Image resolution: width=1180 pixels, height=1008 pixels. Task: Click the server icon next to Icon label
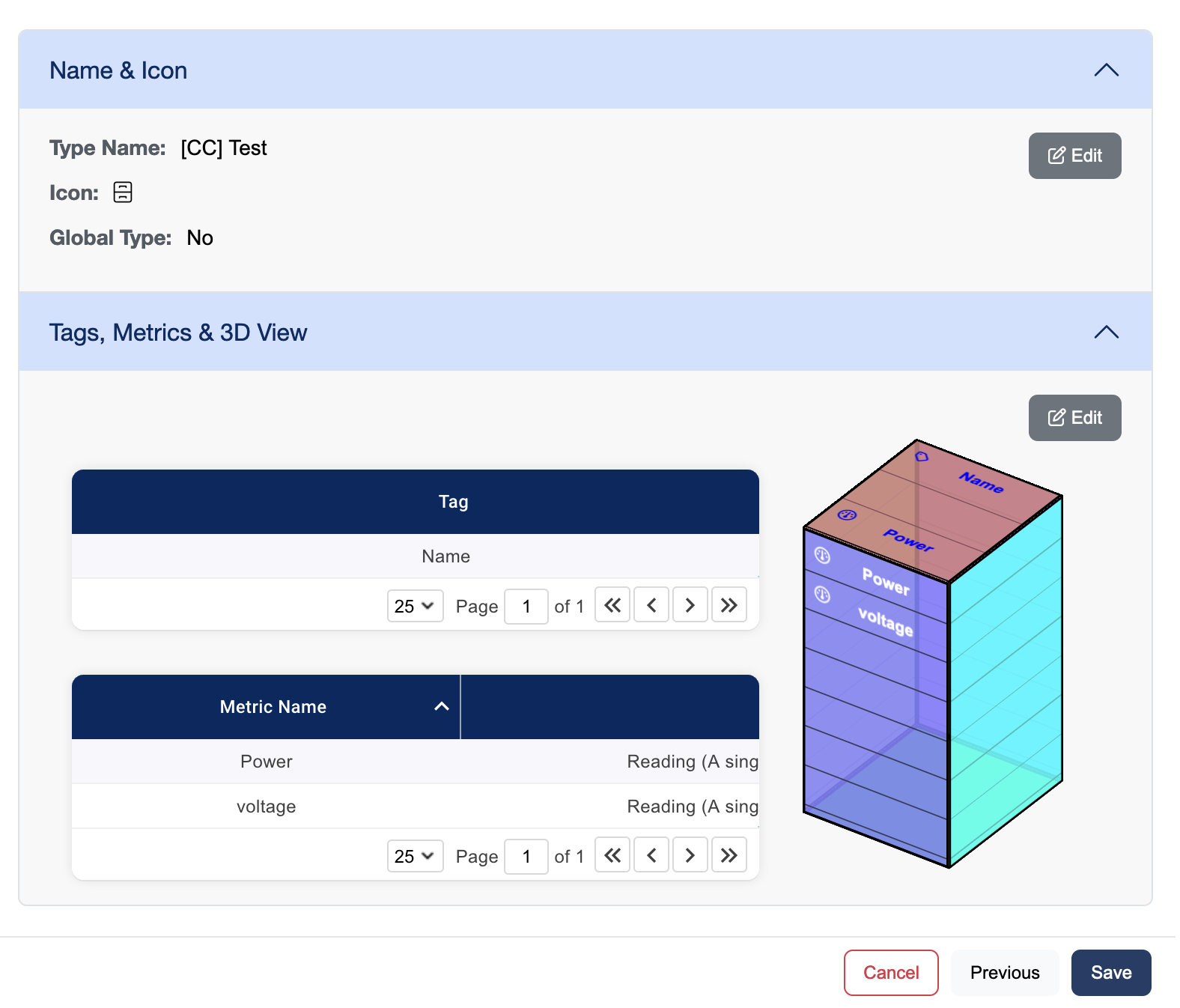tap(123, 192)
